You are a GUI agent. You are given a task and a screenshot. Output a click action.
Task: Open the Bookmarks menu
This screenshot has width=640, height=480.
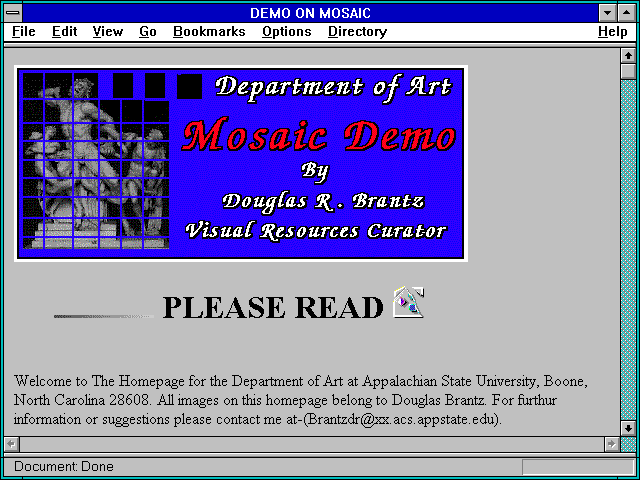pos(209,32)
